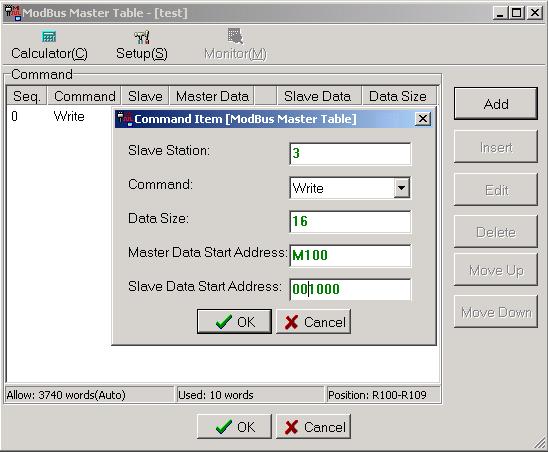548x452 pixels.
Task: Click the 'Slave Data Start Address:' label
Action: [x=205, y=286]
